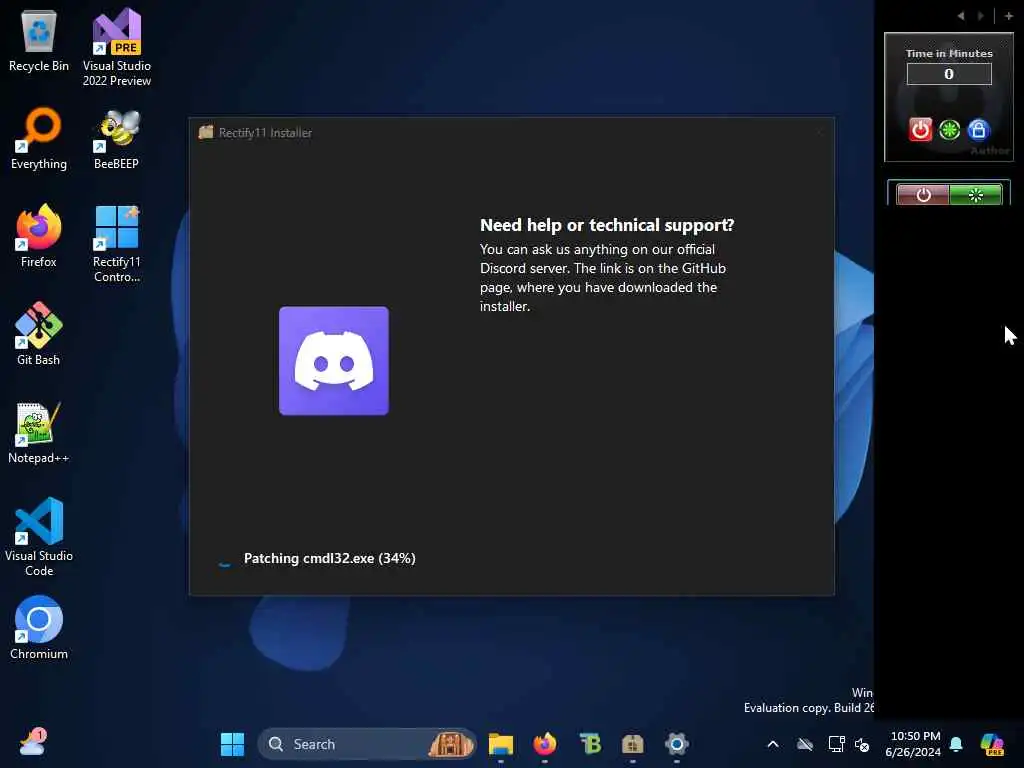Open the Everything search shortcut
This screenshot has width=1024, height=768.
coord(39,139)
